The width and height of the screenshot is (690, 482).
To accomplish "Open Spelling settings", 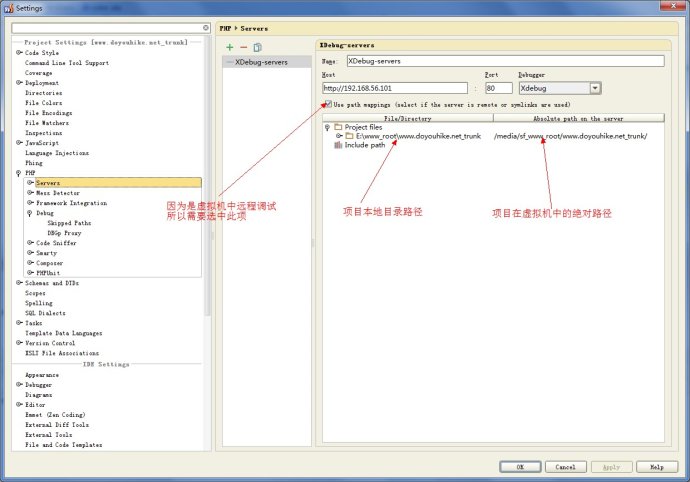I will click(x=39, y=303).
